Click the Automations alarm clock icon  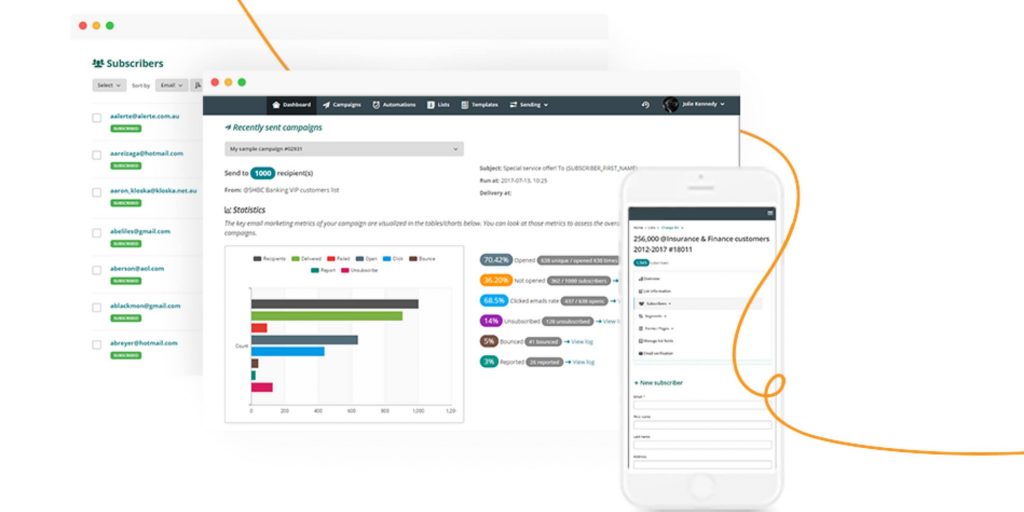coord(376,105)
